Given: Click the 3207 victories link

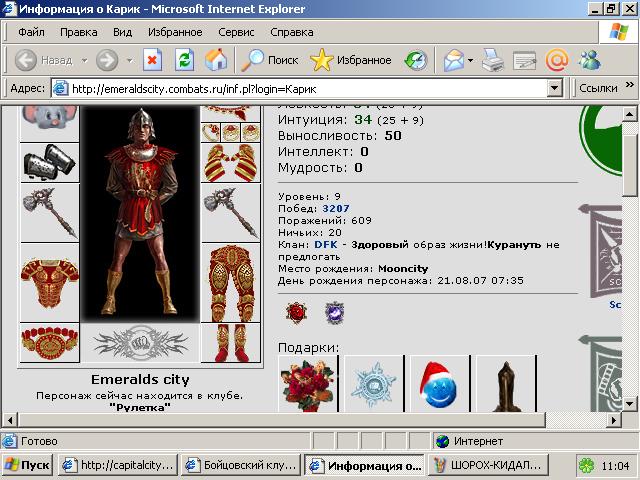Looking at the screenshot, I should pos(336,209).
